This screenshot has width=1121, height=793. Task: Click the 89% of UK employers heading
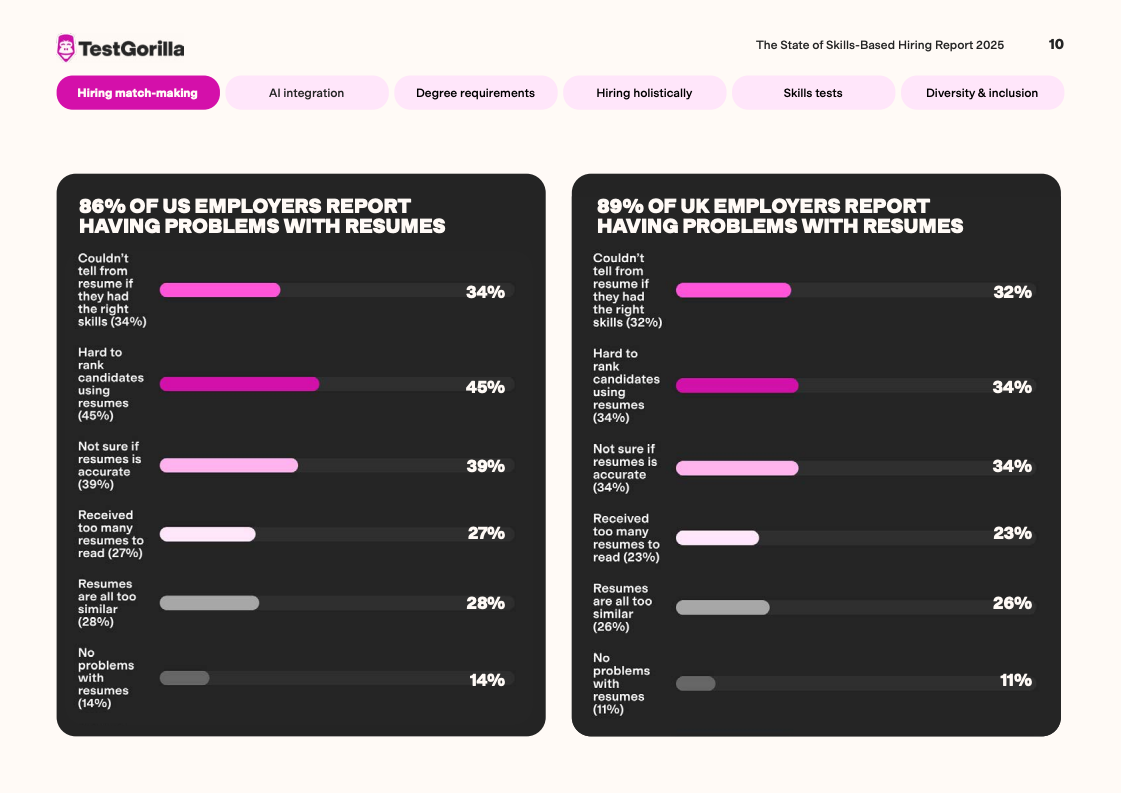coord(780,216)
